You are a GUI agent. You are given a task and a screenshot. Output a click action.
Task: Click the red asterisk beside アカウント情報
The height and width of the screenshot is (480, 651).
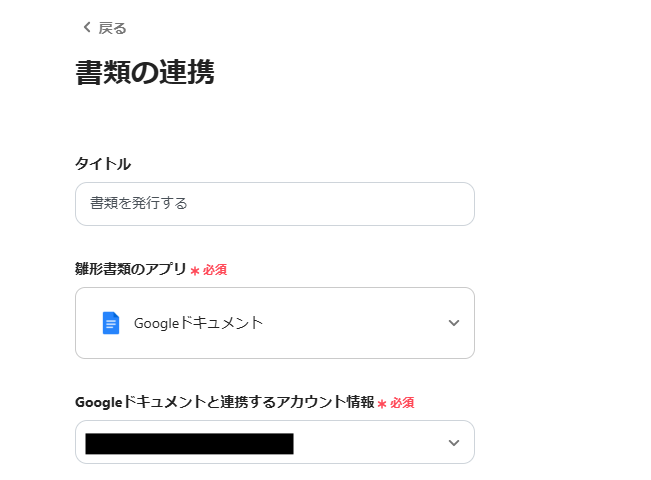point(382,403)
